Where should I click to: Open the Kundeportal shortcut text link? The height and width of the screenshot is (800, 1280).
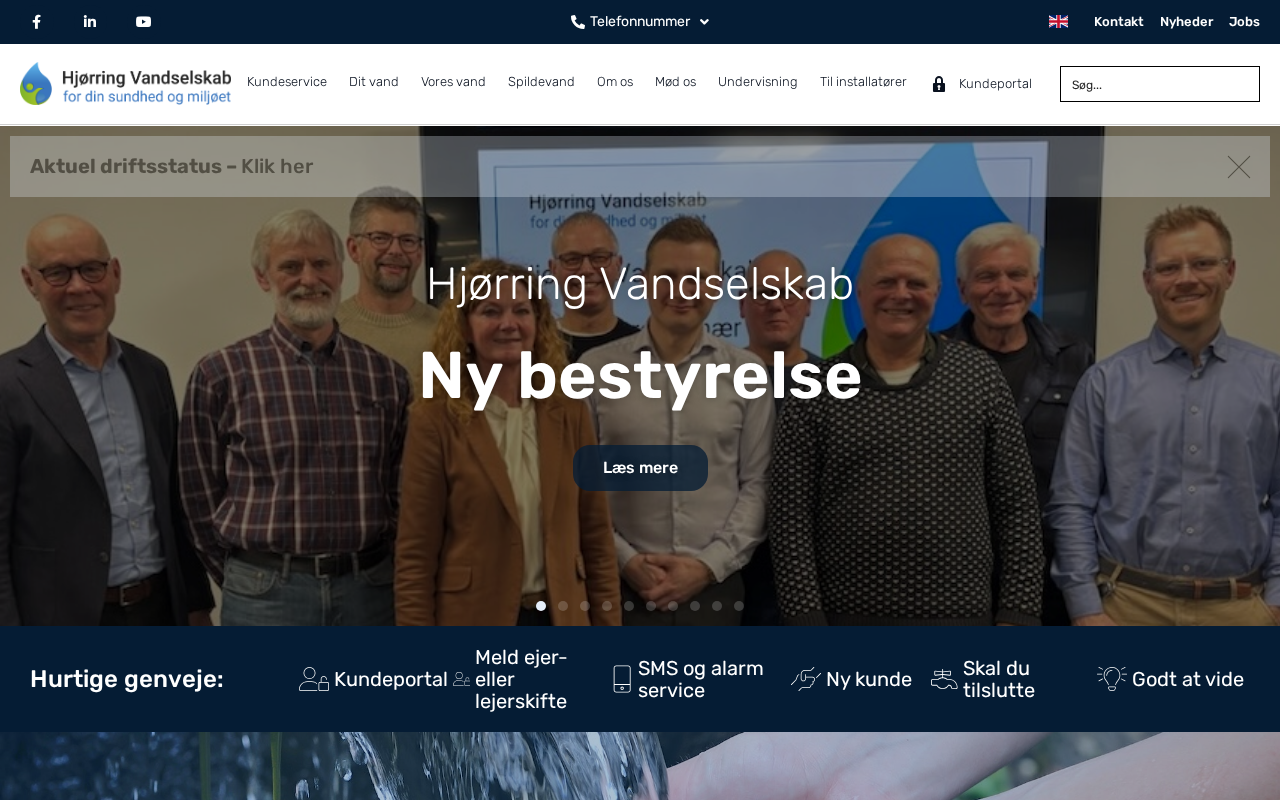tap(391, 680)
